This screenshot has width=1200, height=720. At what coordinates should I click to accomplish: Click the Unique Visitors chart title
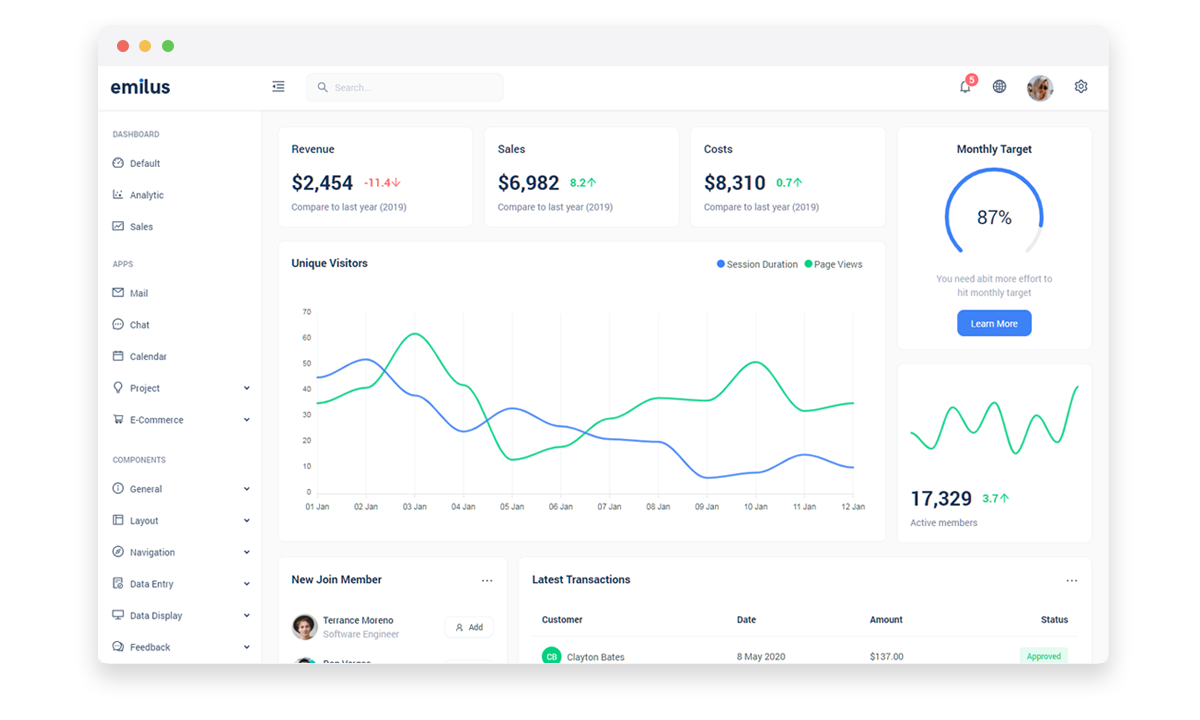pyautogui.click(x=329, y=263)
